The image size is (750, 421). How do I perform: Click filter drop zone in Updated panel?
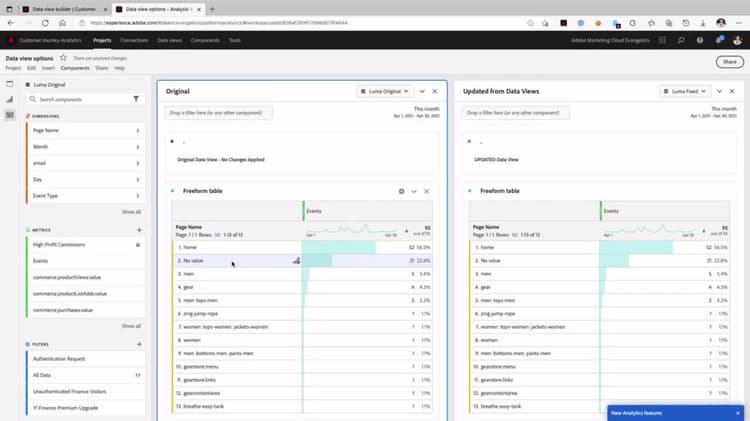tap(515, 113)
